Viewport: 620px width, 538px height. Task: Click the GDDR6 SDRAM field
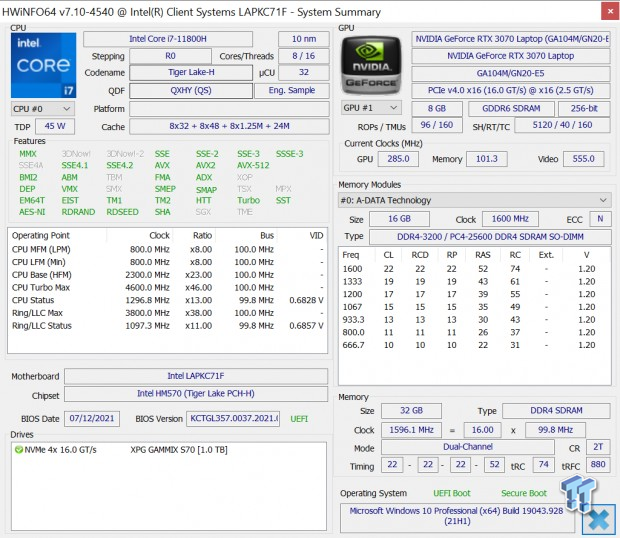coord(511,109)
